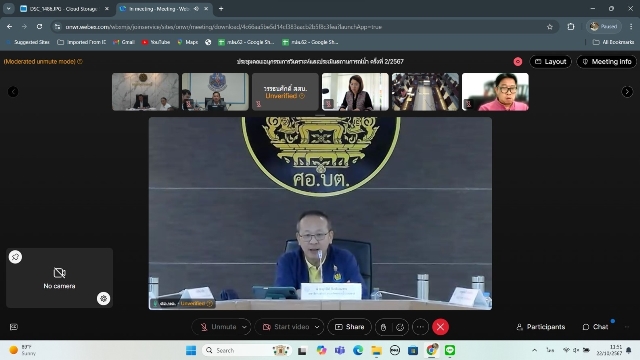This screenshot has width=640, height=360.
Task: Click the raise hand gesture icon
Action: (x=384, y=327)
